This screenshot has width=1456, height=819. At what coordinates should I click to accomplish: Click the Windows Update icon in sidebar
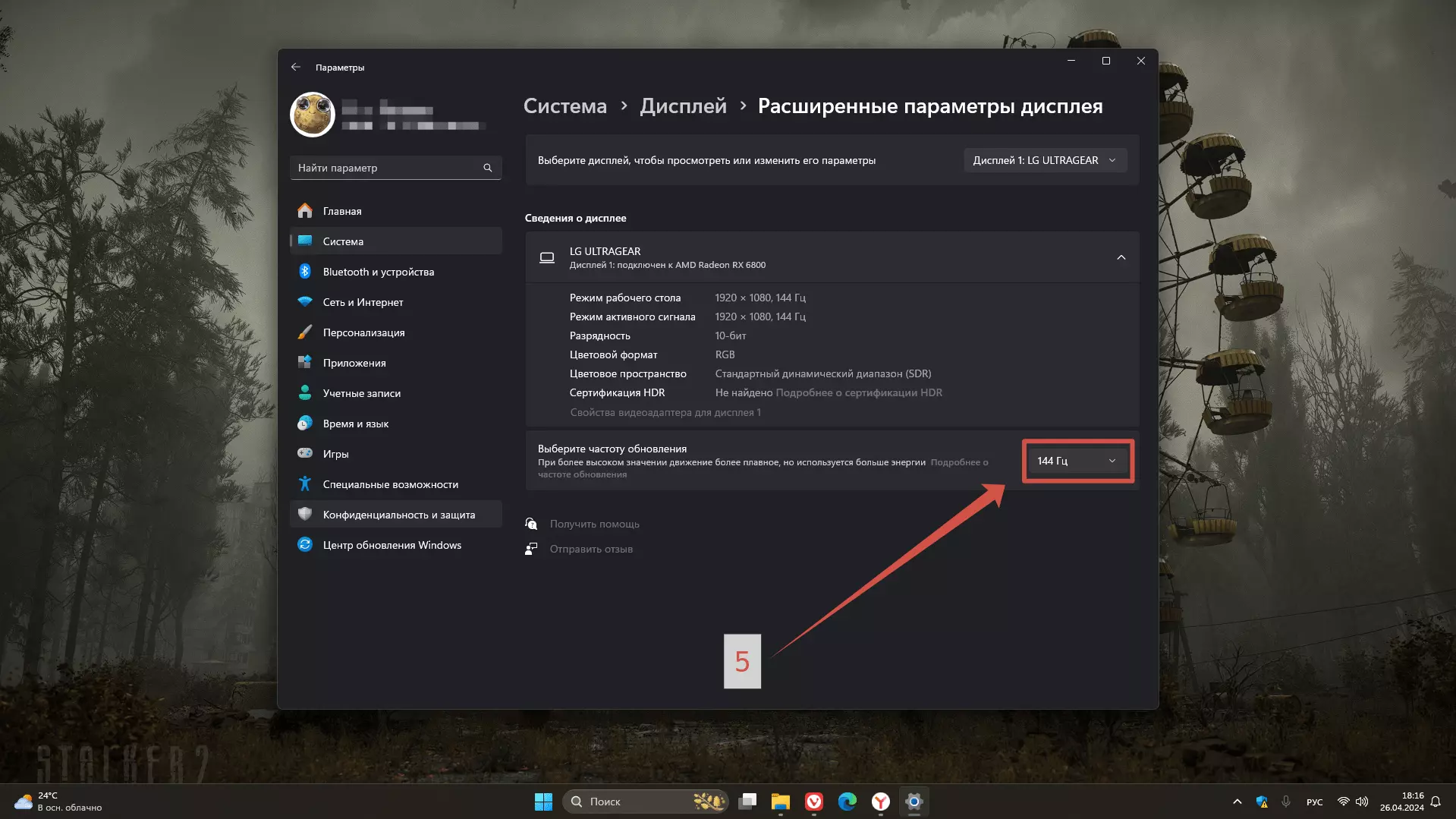click(x=305, y=544)
